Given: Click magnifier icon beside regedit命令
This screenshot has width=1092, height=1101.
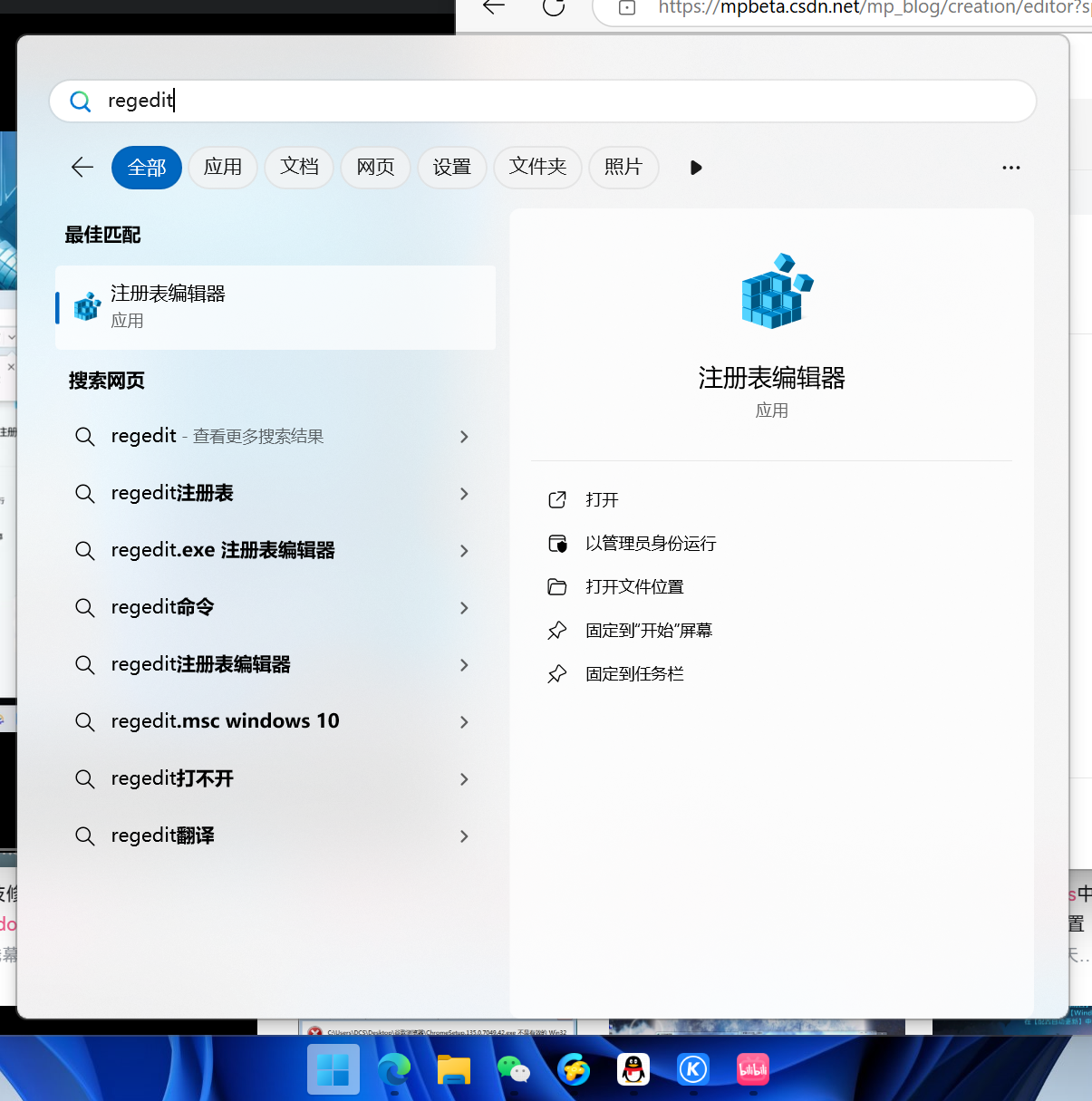Looking at the screenshot, I should tap(85, 607).
